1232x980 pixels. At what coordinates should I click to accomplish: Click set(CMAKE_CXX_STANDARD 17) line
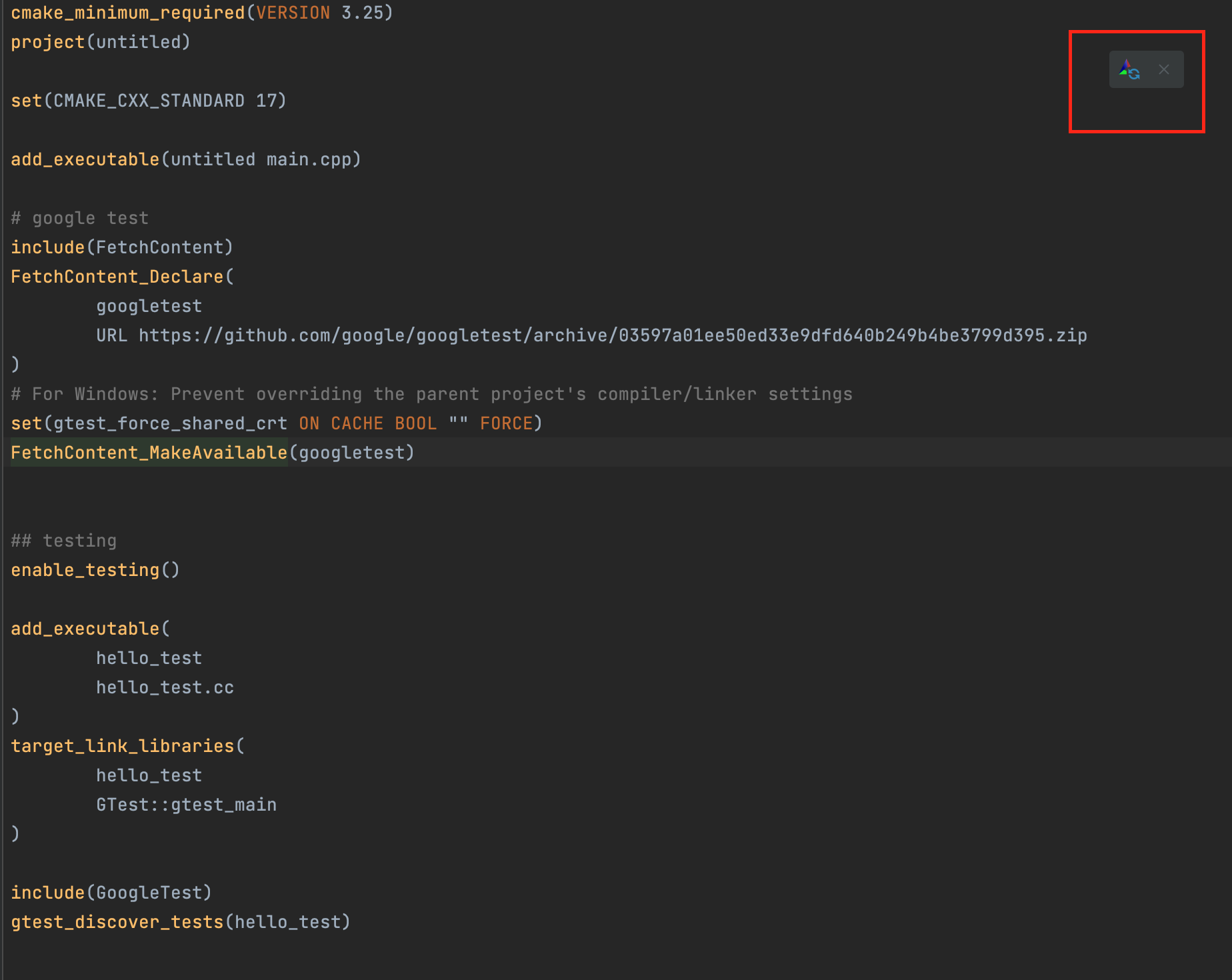[x=149, y=101]
